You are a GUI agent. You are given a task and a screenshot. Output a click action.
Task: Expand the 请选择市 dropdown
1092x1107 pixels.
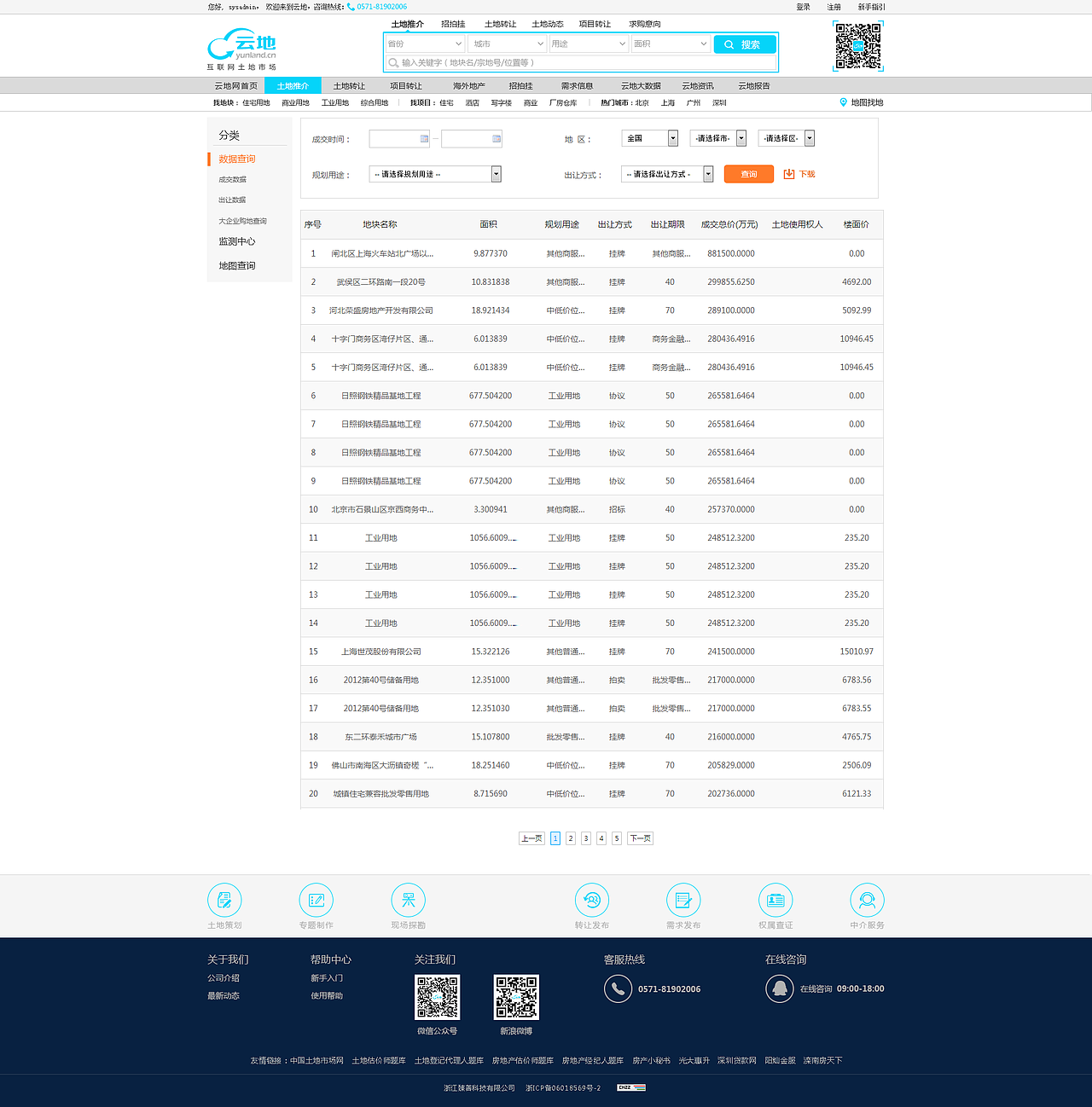[718, 138]
